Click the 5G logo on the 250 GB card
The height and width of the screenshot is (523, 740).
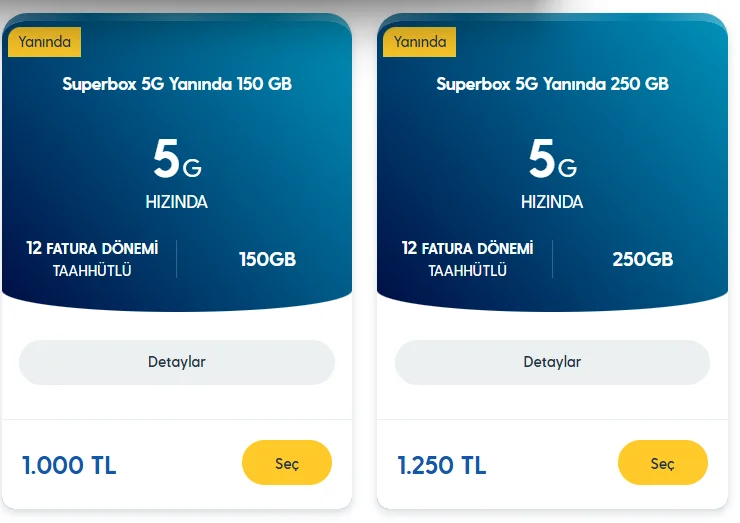tap(552, 159)
